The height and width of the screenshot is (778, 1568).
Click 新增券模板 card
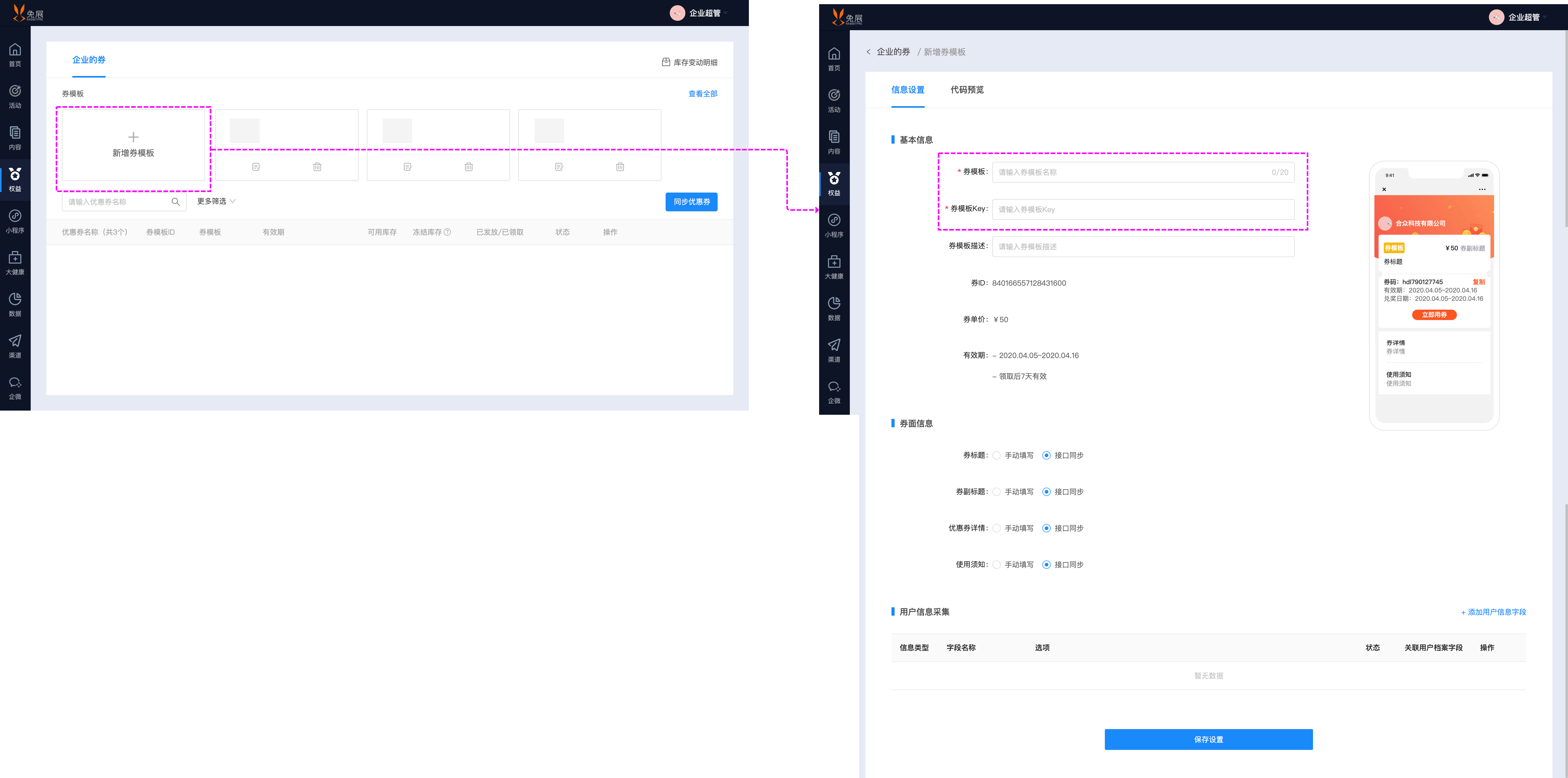click(x=133, y=145)
